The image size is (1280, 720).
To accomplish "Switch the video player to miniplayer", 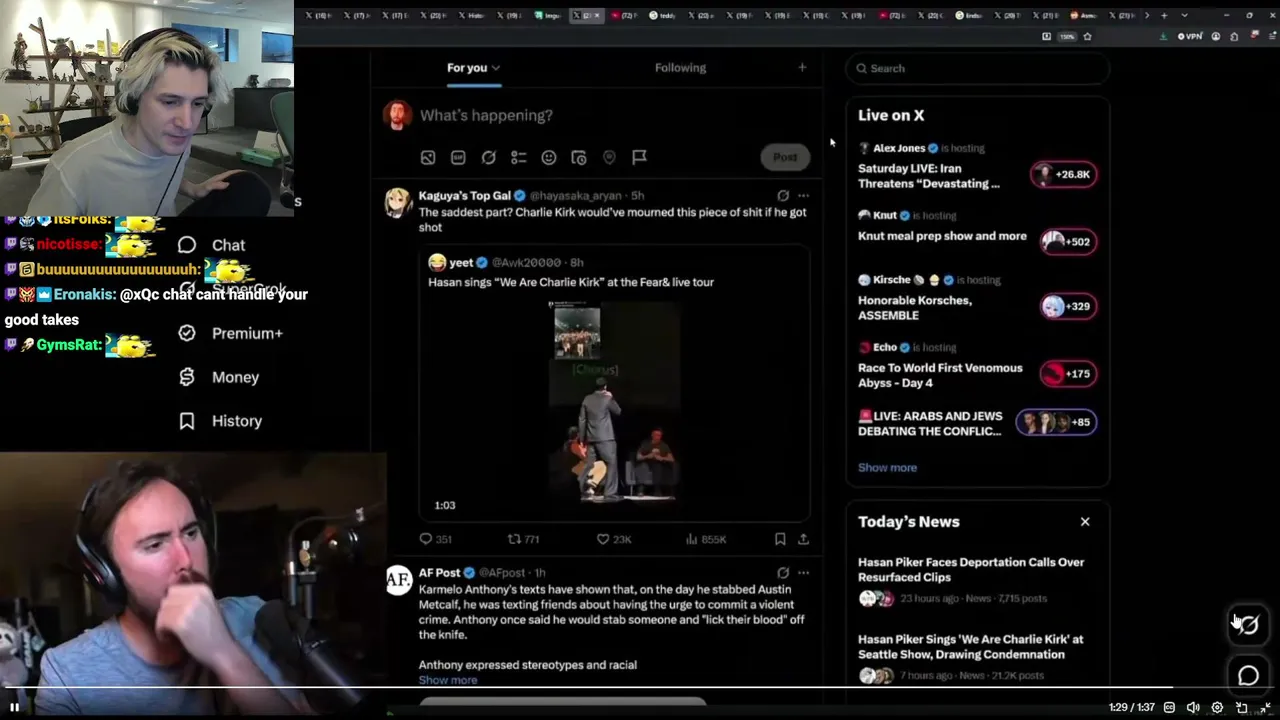I will tap(1242, 708).
